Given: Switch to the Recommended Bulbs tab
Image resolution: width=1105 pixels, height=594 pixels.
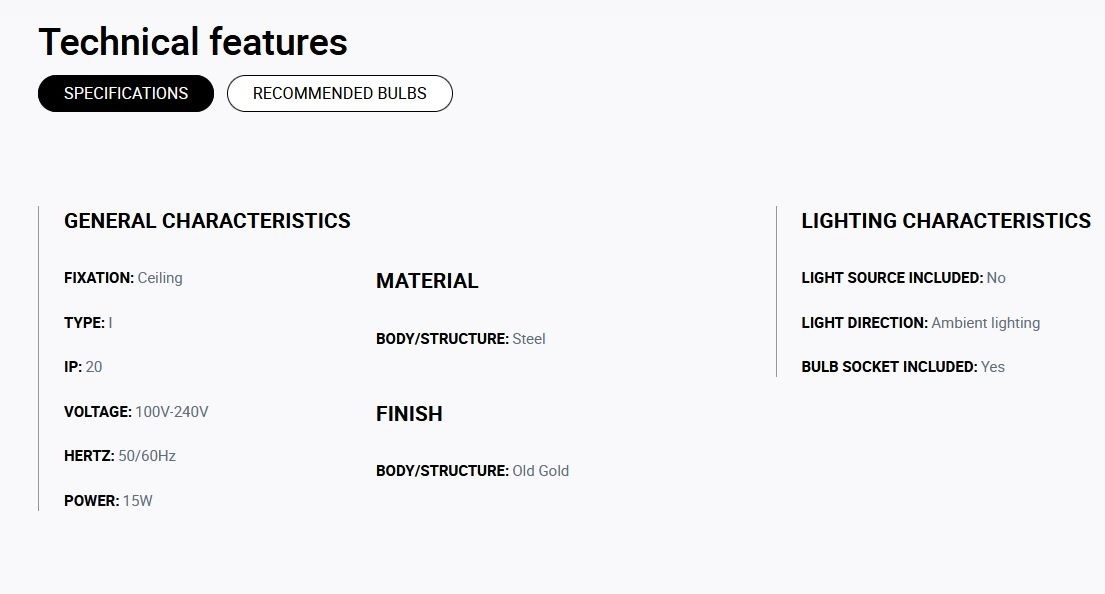Looking at the screenshot, I should pos(340,94).
